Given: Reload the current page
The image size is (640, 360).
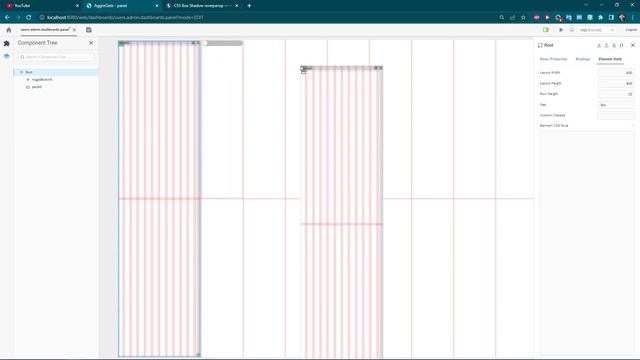Looking at the screenshot, I should click(29, 18).
